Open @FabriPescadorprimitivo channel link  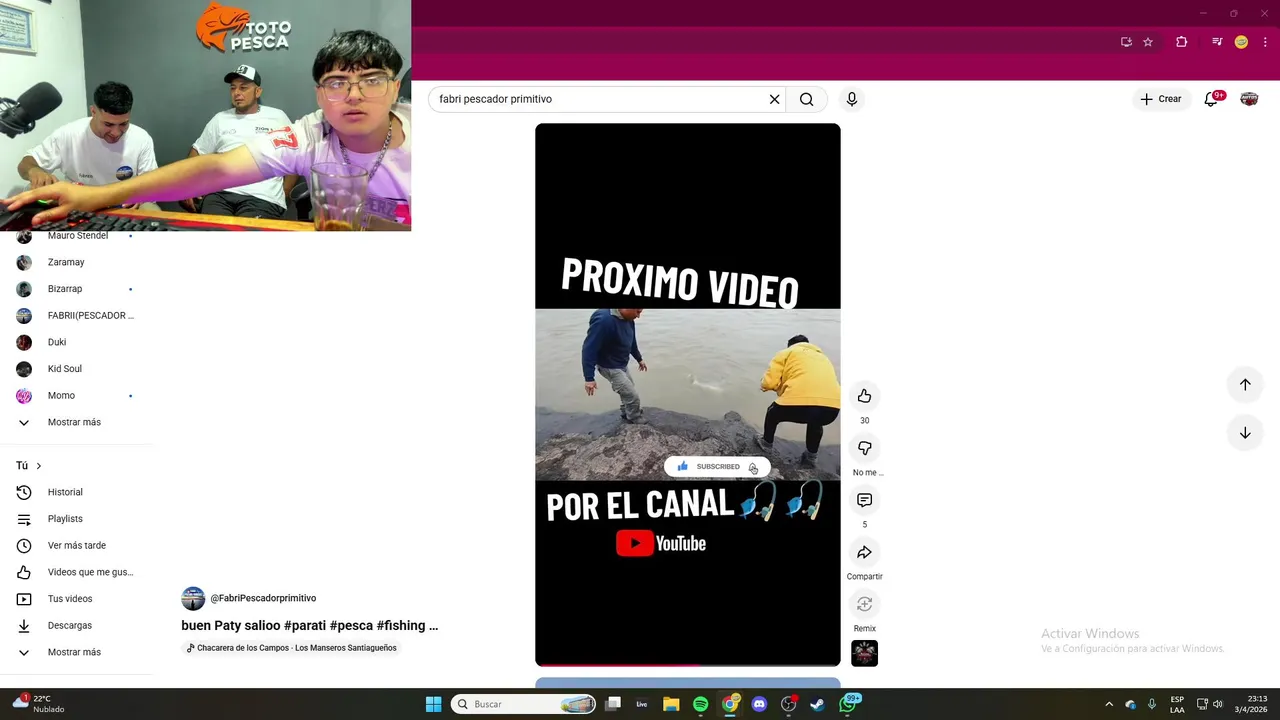pyautogui.click(x=263, y=598)
